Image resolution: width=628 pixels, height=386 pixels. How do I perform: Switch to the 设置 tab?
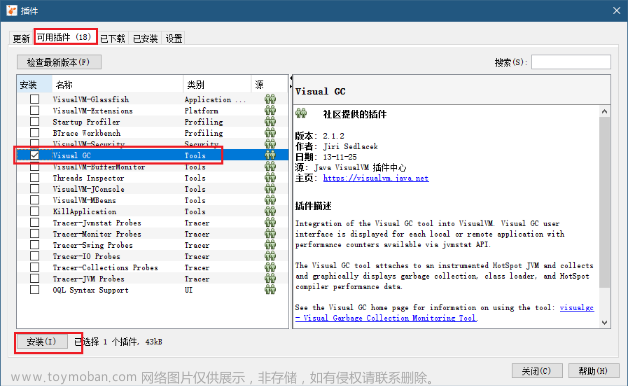(x=173, y=38)
